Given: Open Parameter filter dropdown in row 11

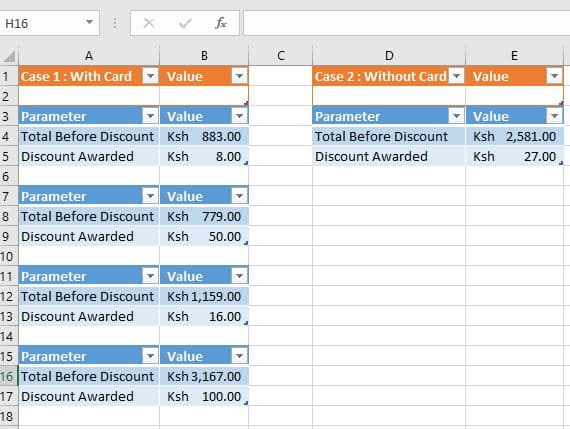Looking at the screenshot, I should (x=150, y=276).
